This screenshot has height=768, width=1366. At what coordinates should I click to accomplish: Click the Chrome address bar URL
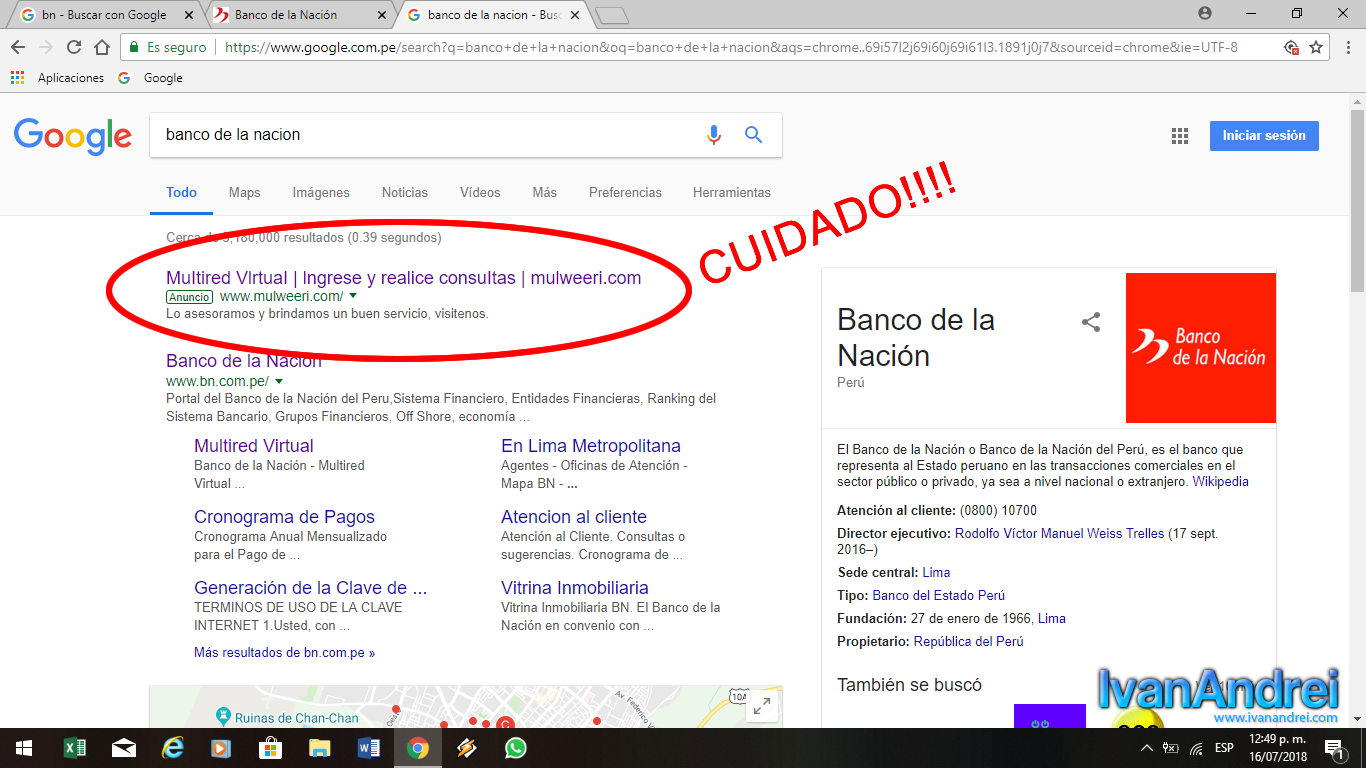pyautogui.click(x=730, y=47)
